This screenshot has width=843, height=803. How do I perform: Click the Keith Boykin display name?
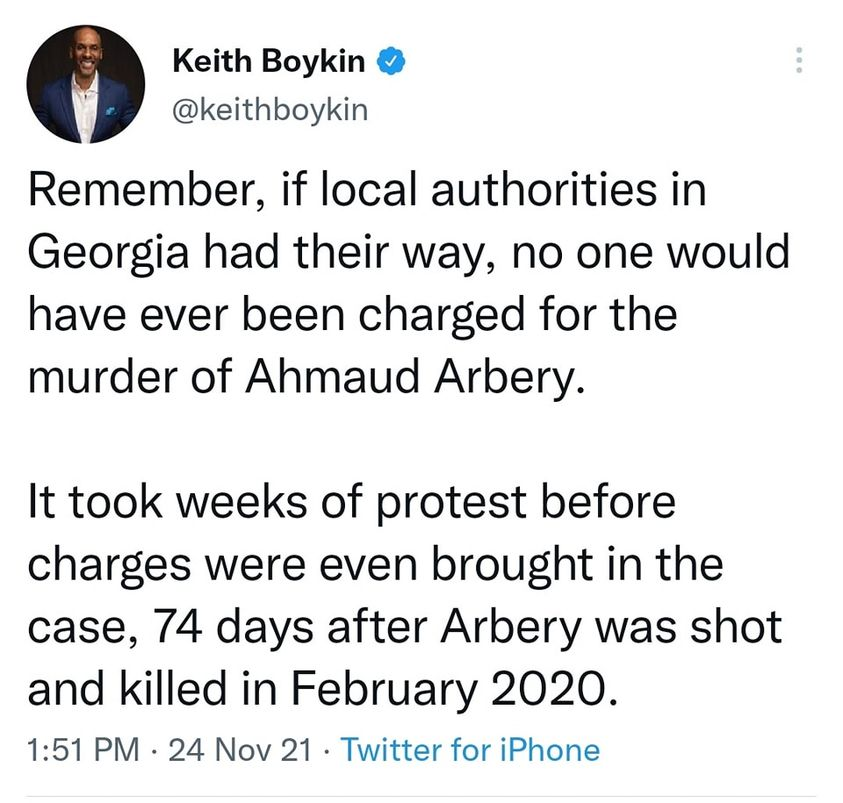pyautogui.click(x=269, y=63)
